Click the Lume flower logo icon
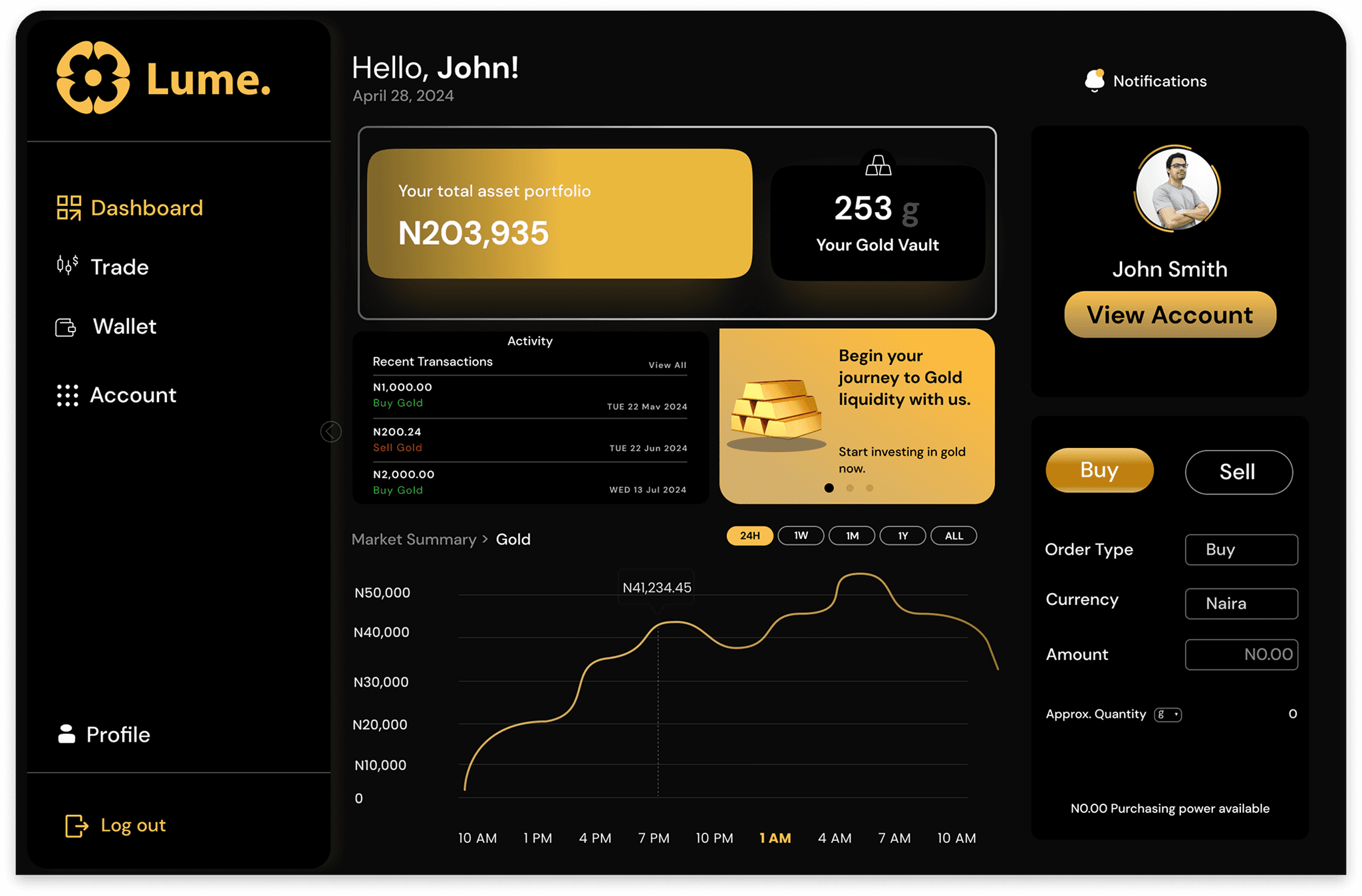Viewport: 1362px width, 896px height. coord(93,78)
